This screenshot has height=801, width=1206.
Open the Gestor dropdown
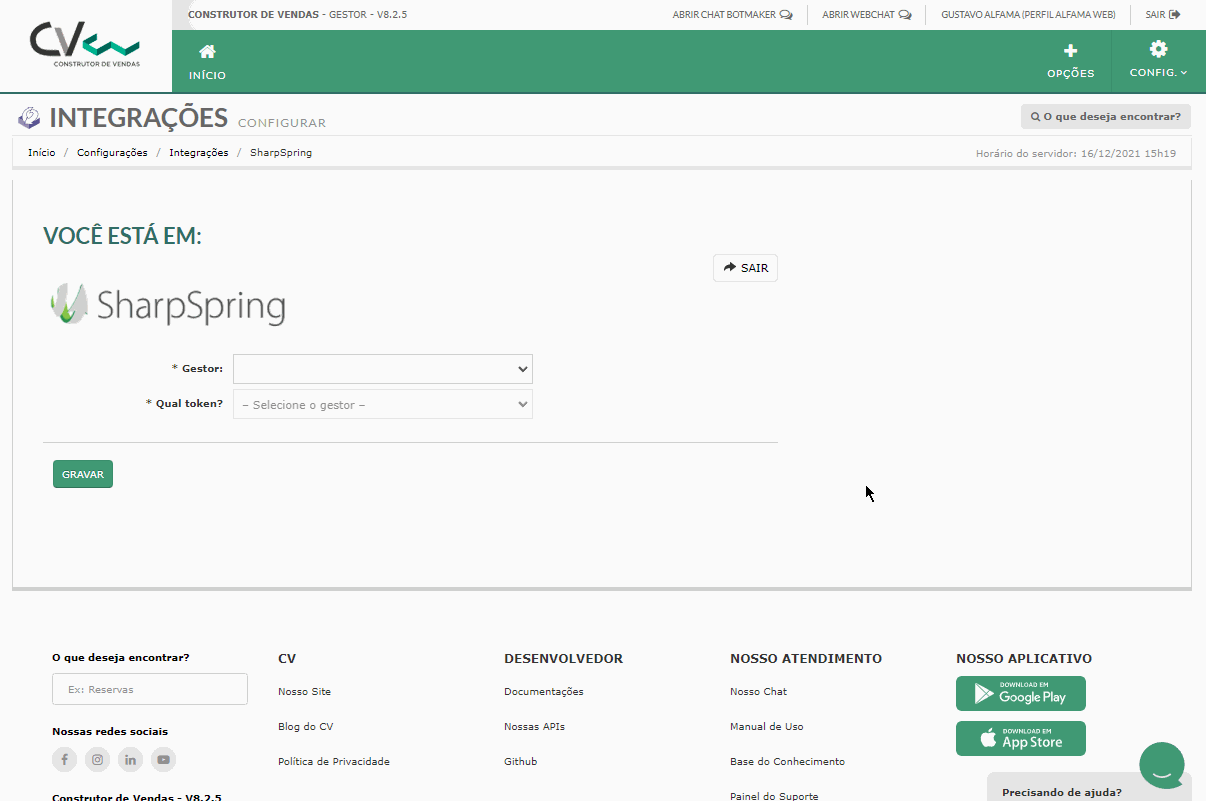click(x=383, y=369)
